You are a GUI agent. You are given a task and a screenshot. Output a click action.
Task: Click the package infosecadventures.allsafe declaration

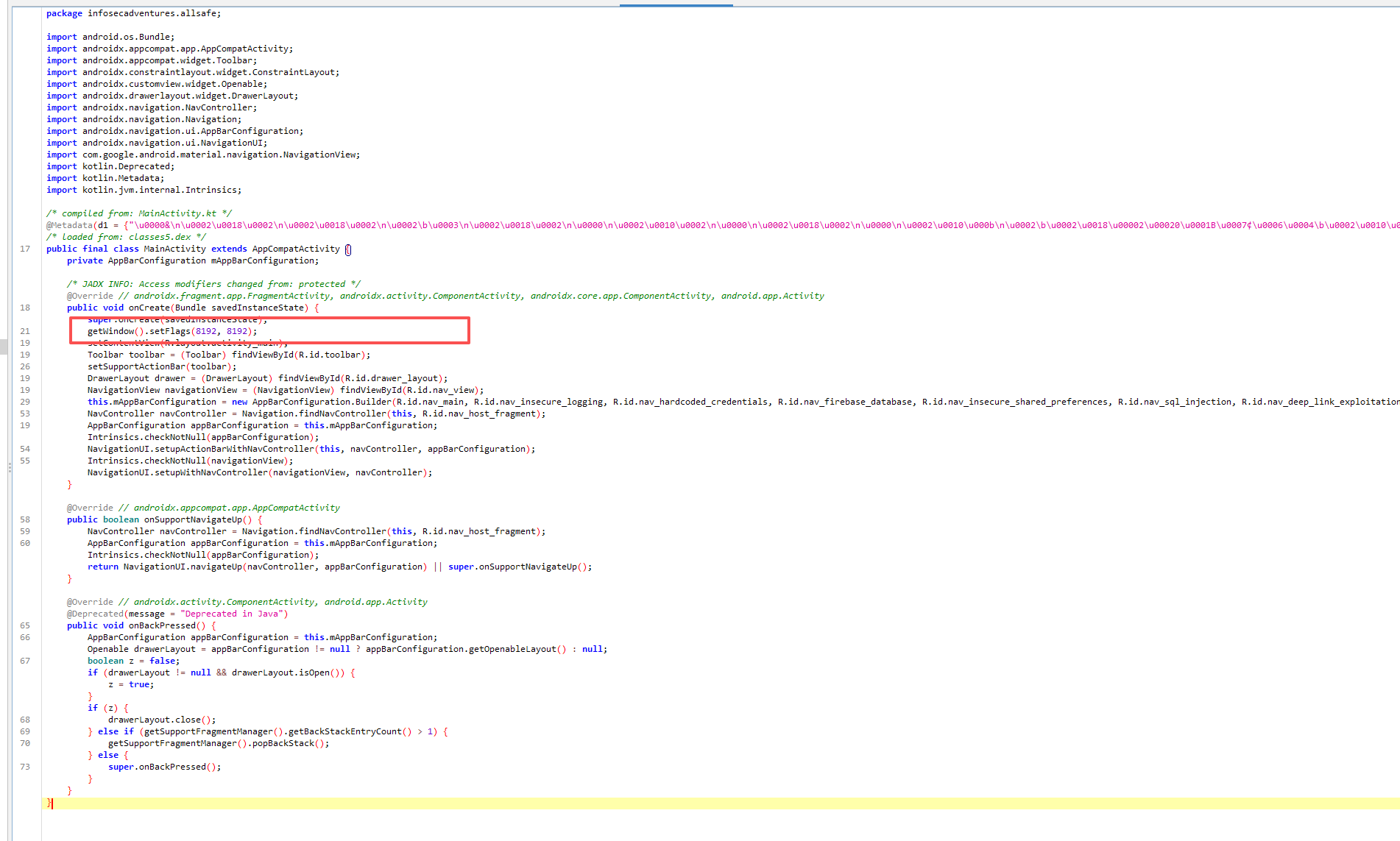[133, 13]
